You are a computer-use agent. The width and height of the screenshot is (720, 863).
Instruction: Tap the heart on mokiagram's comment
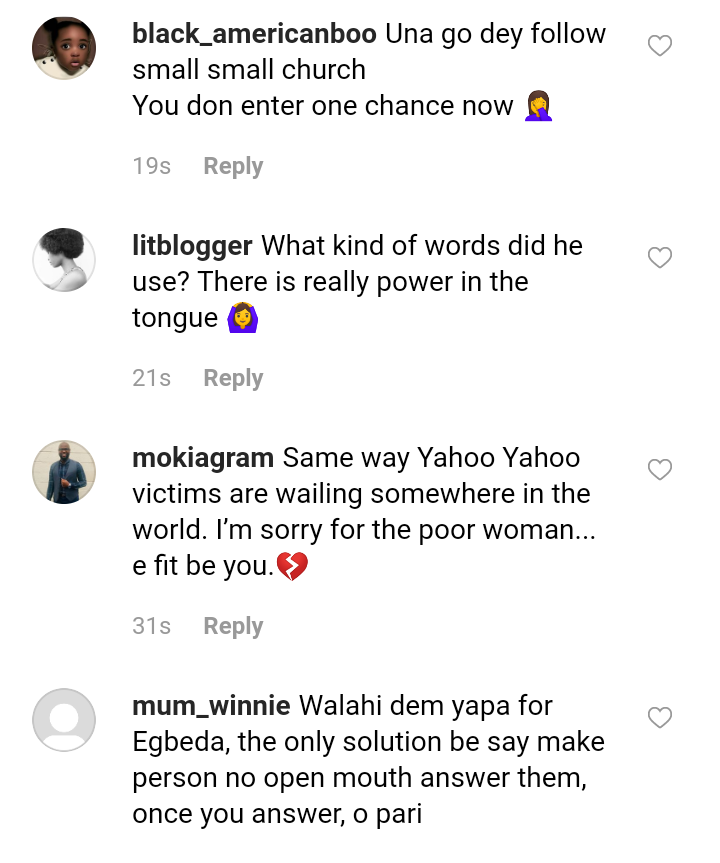660,470
